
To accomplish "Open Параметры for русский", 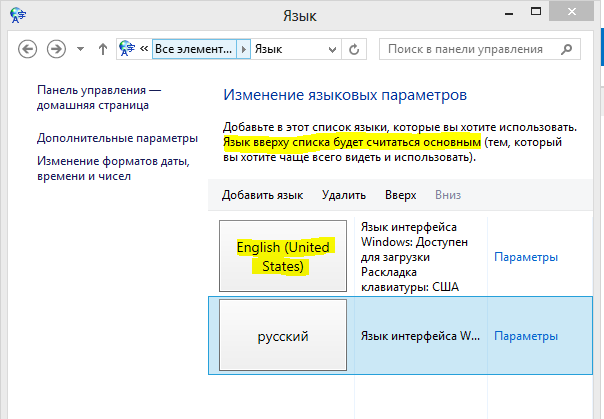I will click(x=526, y=336).
